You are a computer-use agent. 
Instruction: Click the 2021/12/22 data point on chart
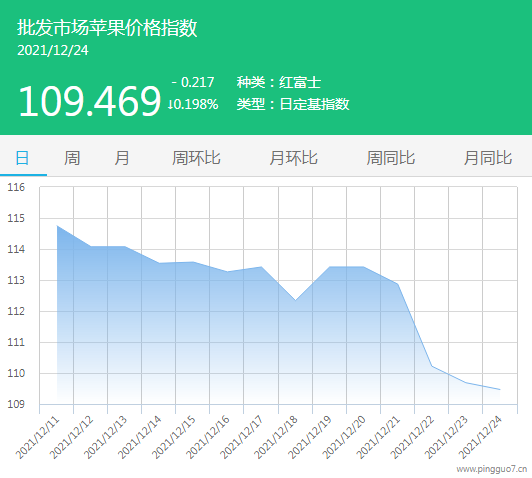tap(432, 366)
